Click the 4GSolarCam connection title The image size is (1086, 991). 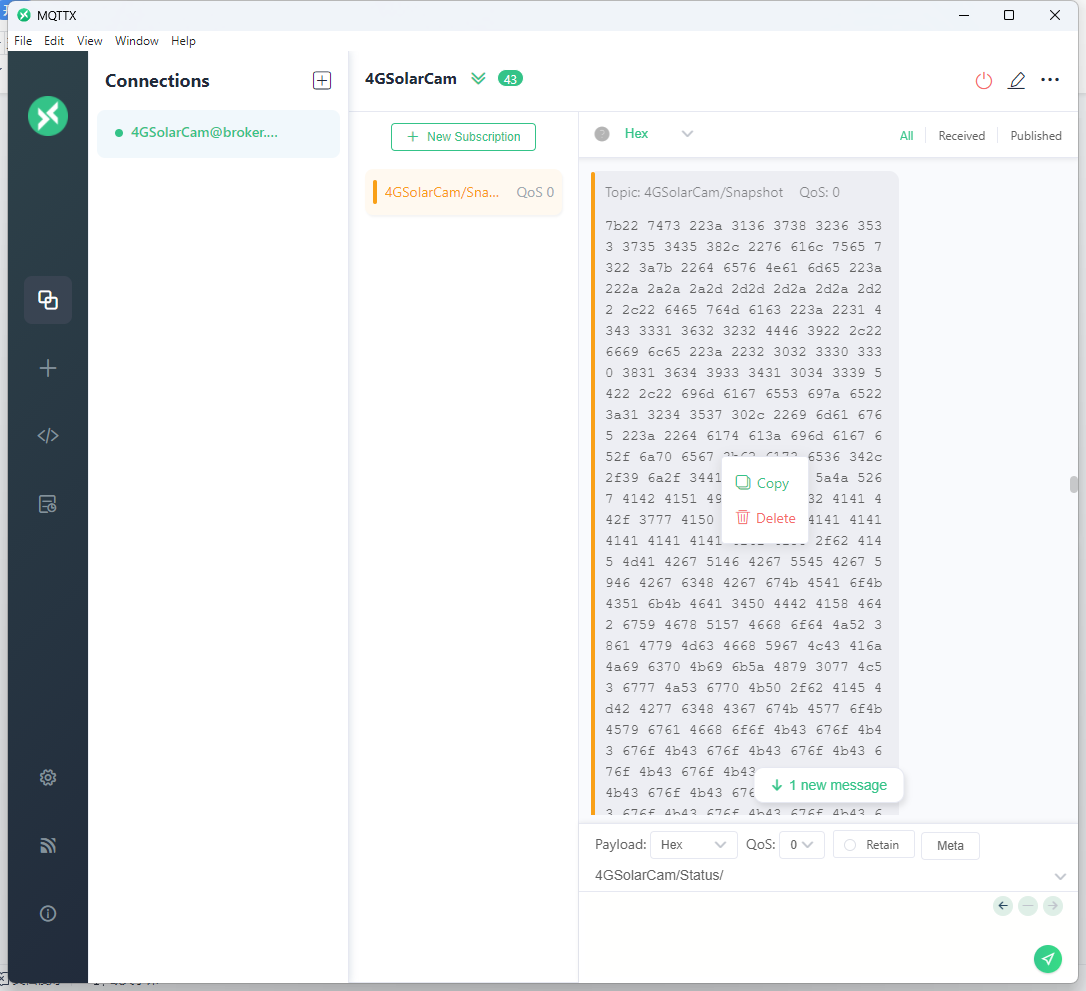(411, 79)
